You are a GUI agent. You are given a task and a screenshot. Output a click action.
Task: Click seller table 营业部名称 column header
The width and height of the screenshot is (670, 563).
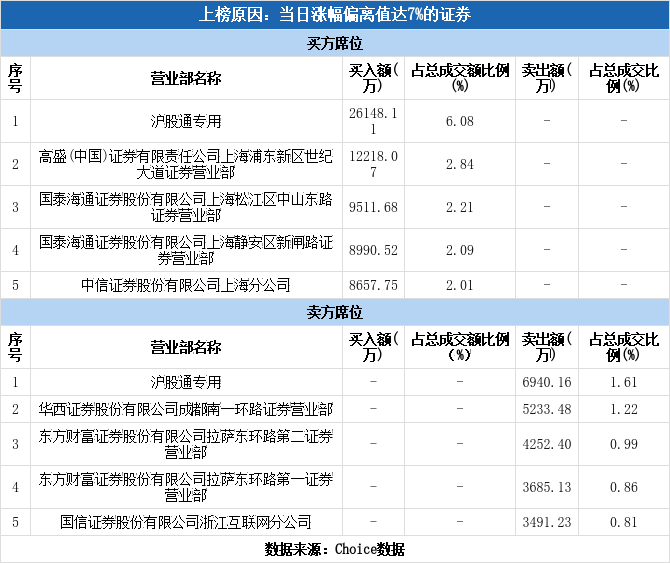186,347
